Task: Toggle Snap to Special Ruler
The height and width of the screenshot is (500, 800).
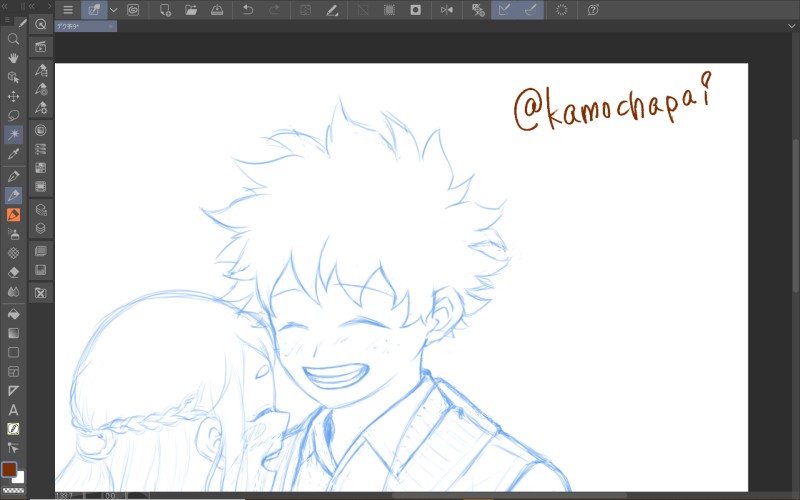Action: click(531, 10)
